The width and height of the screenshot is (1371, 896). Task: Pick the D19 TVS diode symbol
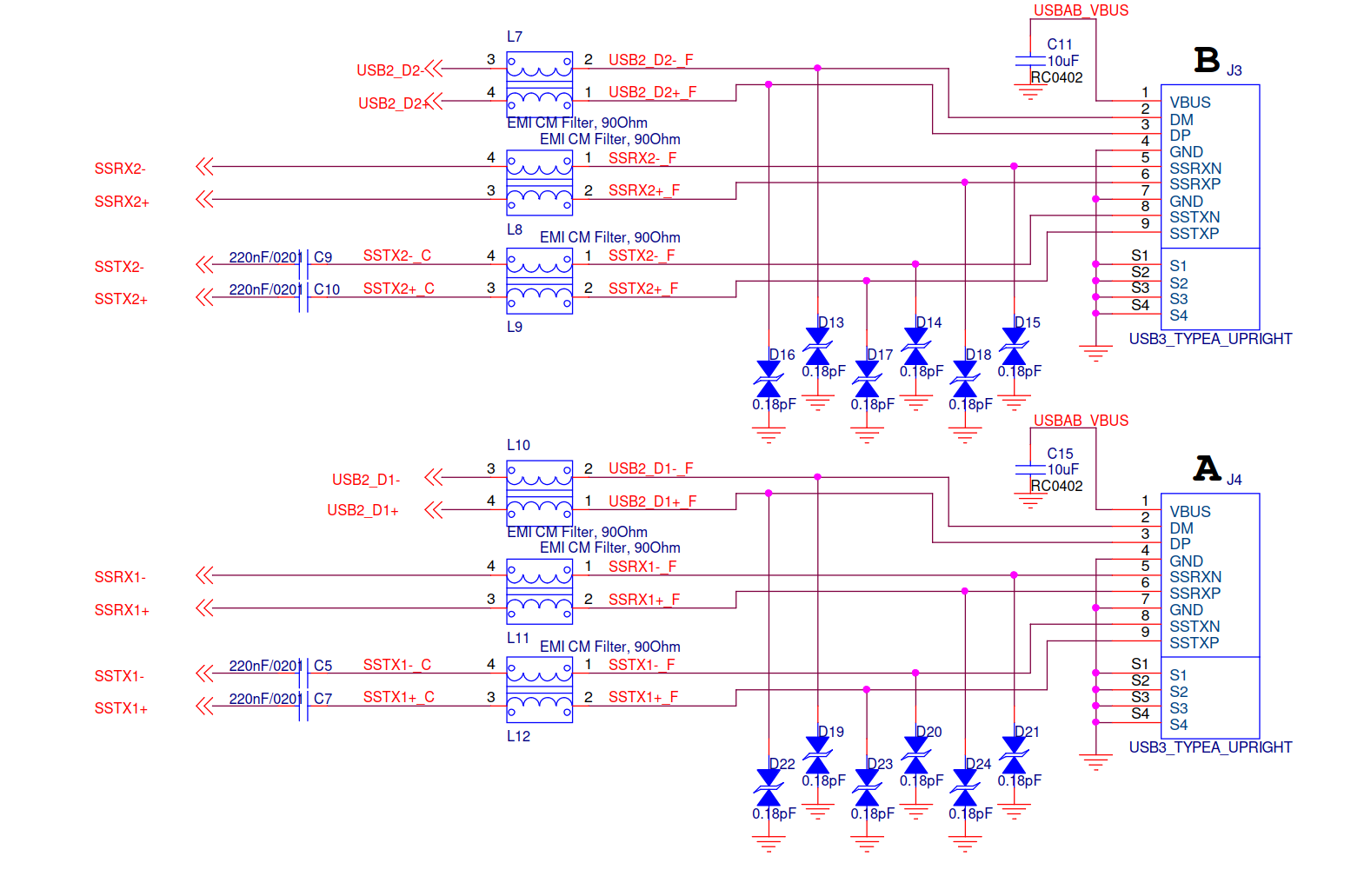point(817,756)
